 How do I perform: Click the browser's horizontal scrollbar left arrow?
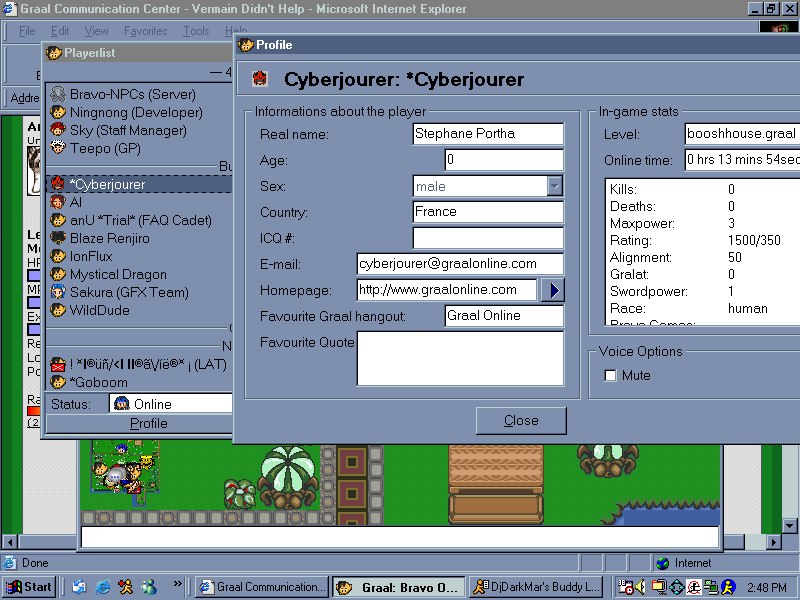click(x=10, y=541)
